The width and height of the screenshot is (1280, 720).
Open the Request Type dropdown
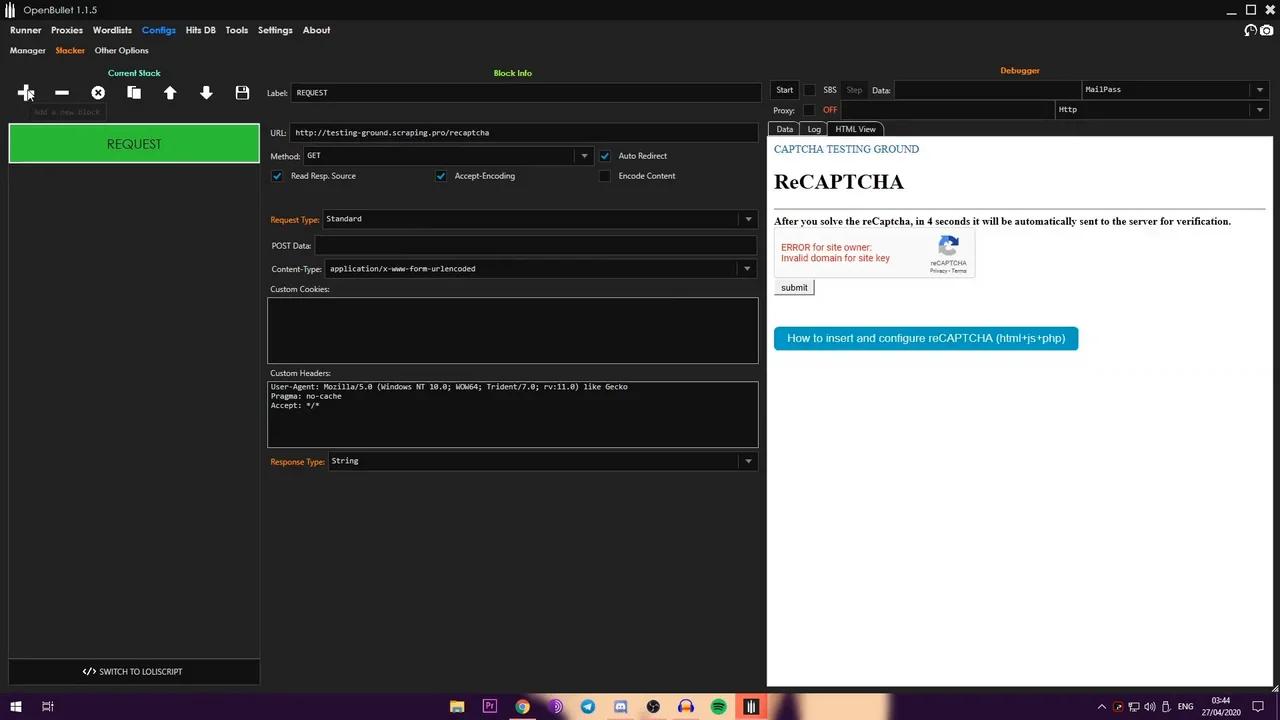747,218
